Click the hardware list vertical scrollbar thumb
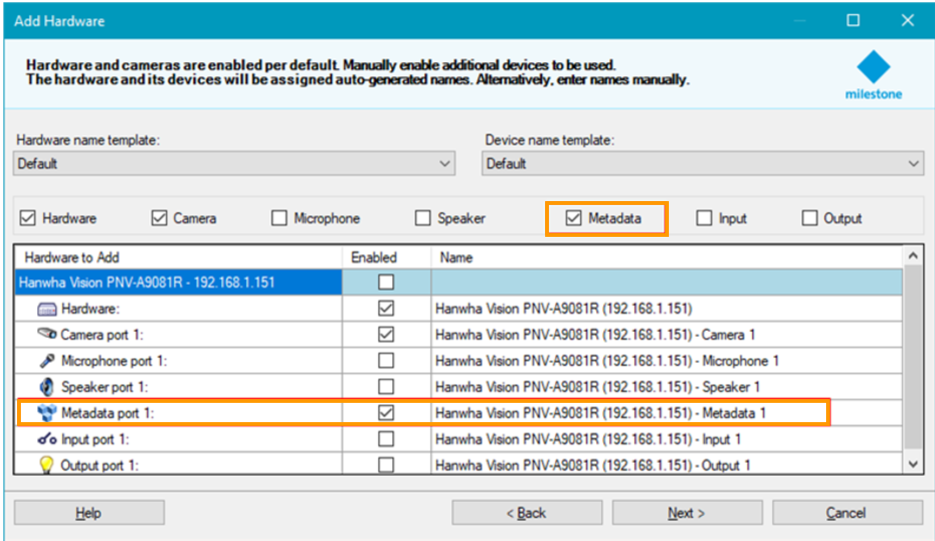Viewport: 935px width, 541px height. 913,357
